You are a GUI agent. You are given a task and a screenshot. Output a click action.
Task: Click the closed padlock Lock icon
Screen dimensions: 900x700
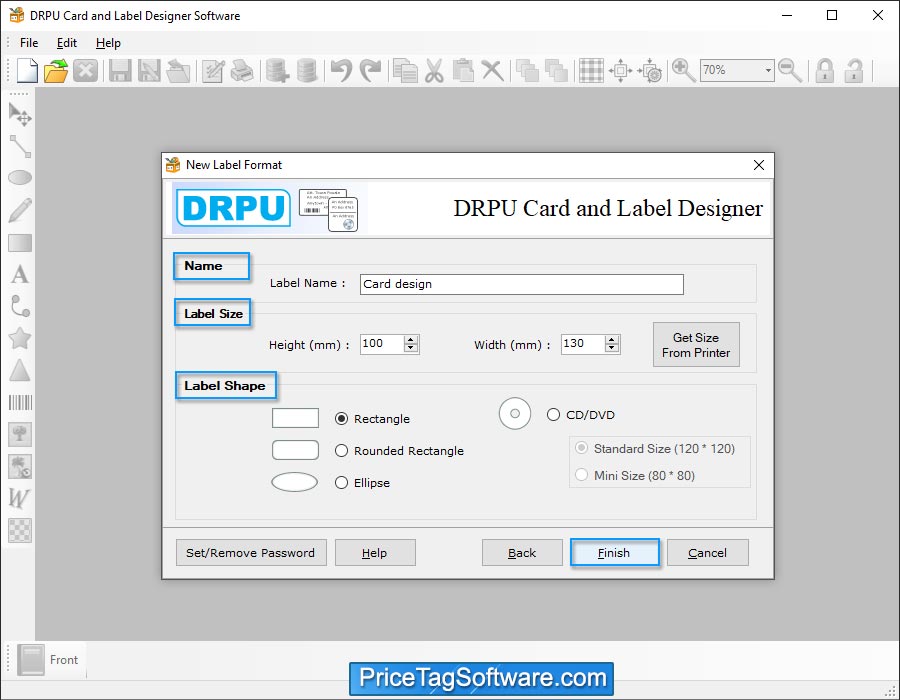pos(825,71)
